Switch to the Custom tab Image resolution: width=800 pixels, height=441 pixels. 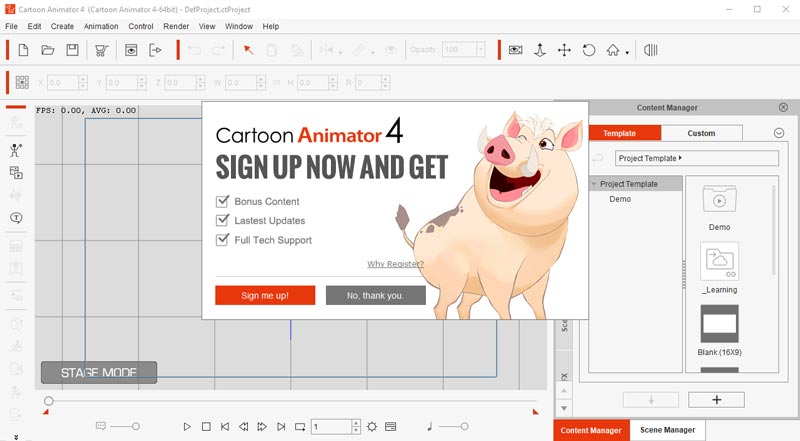pyautogui.click(x=702, y=133)
